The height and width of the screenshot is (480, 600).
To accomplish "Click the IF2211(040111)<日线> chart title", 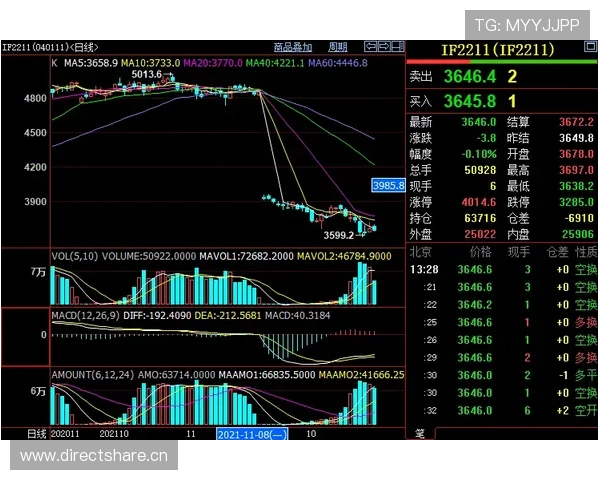I will click(50, 47).
